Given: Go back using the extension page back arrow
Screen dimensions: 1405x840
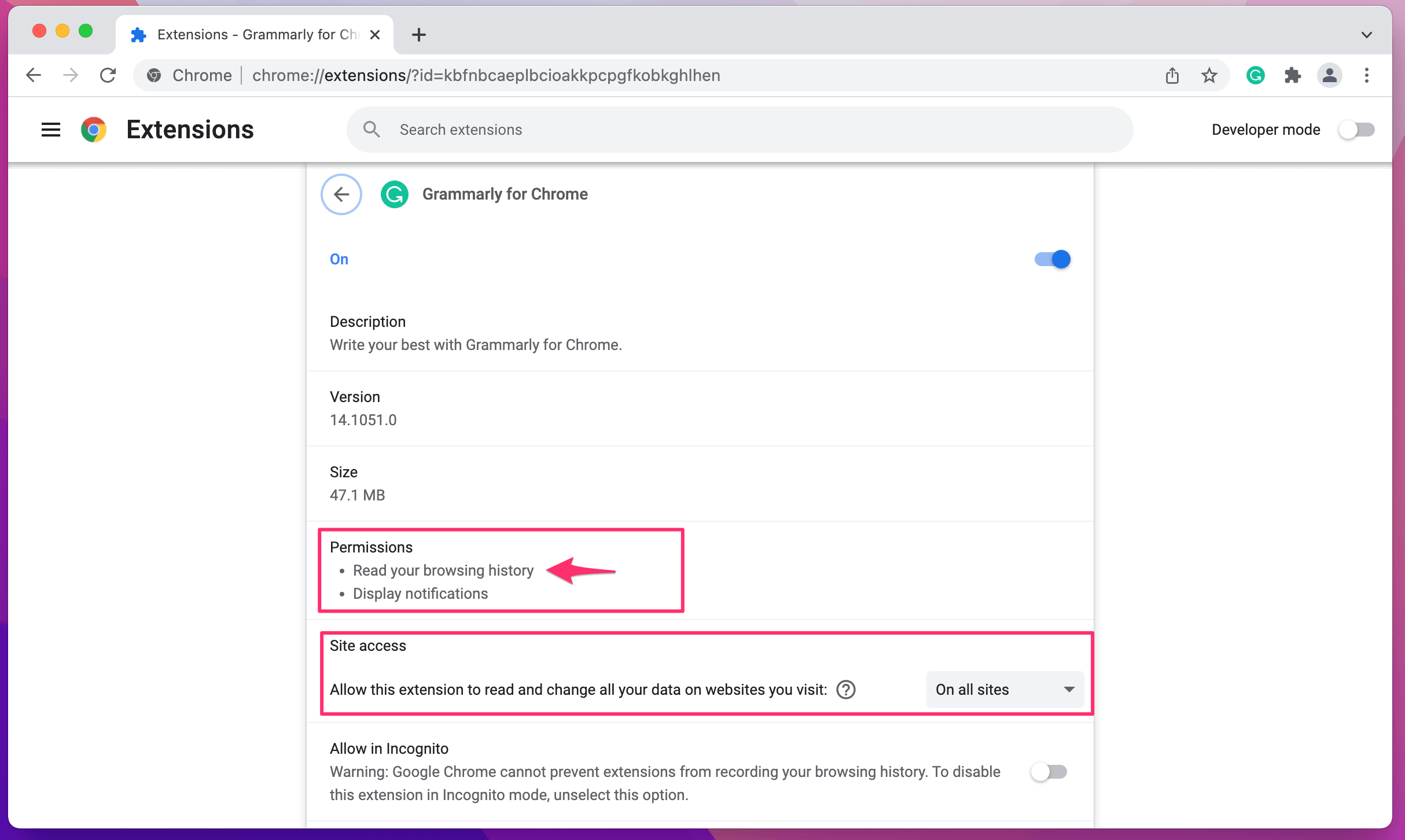Looking at the screenshot, I should [341, 194].
